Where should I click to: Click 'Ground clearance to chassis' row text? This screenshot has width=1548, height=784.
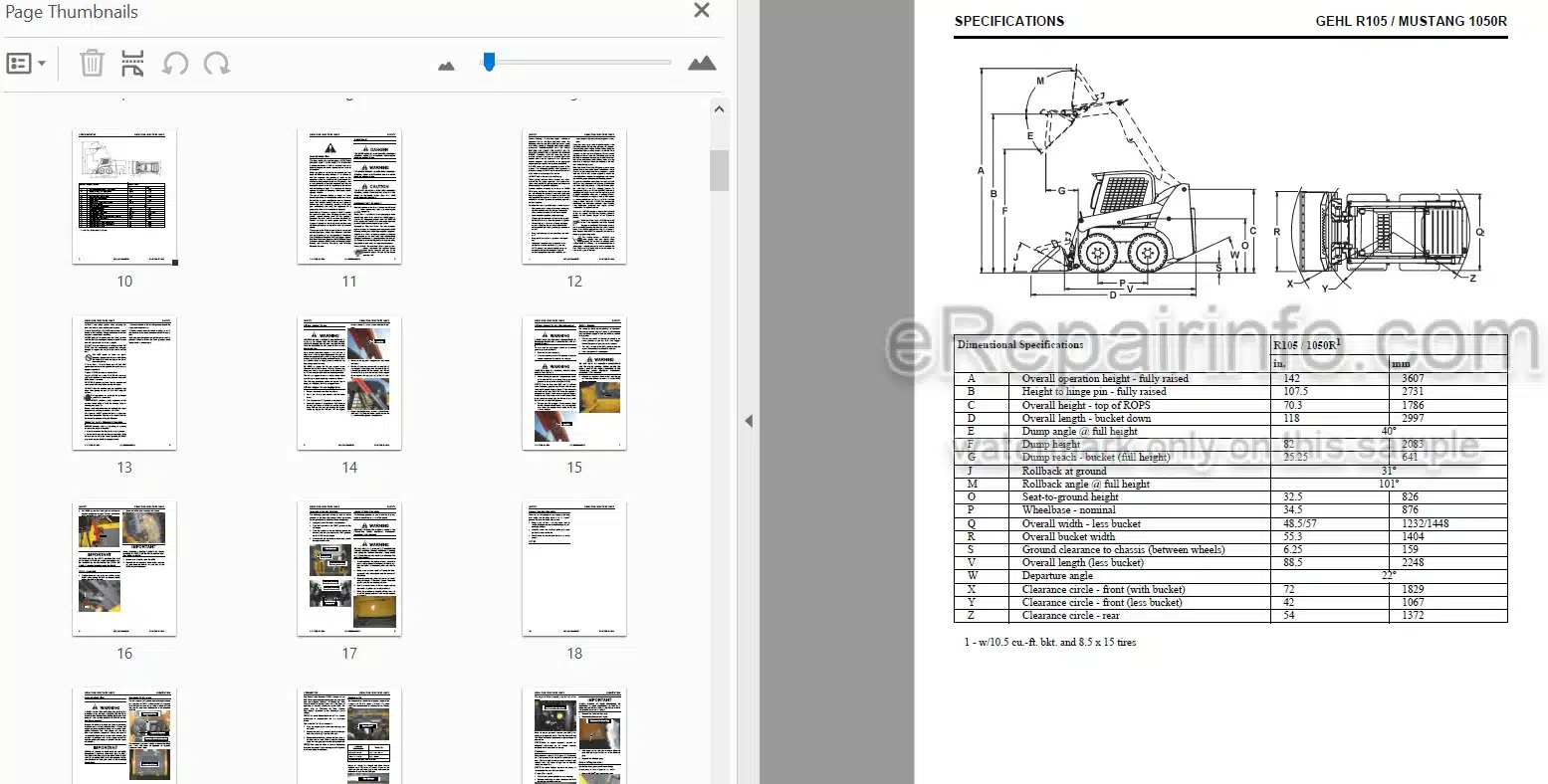[1123, 549]
